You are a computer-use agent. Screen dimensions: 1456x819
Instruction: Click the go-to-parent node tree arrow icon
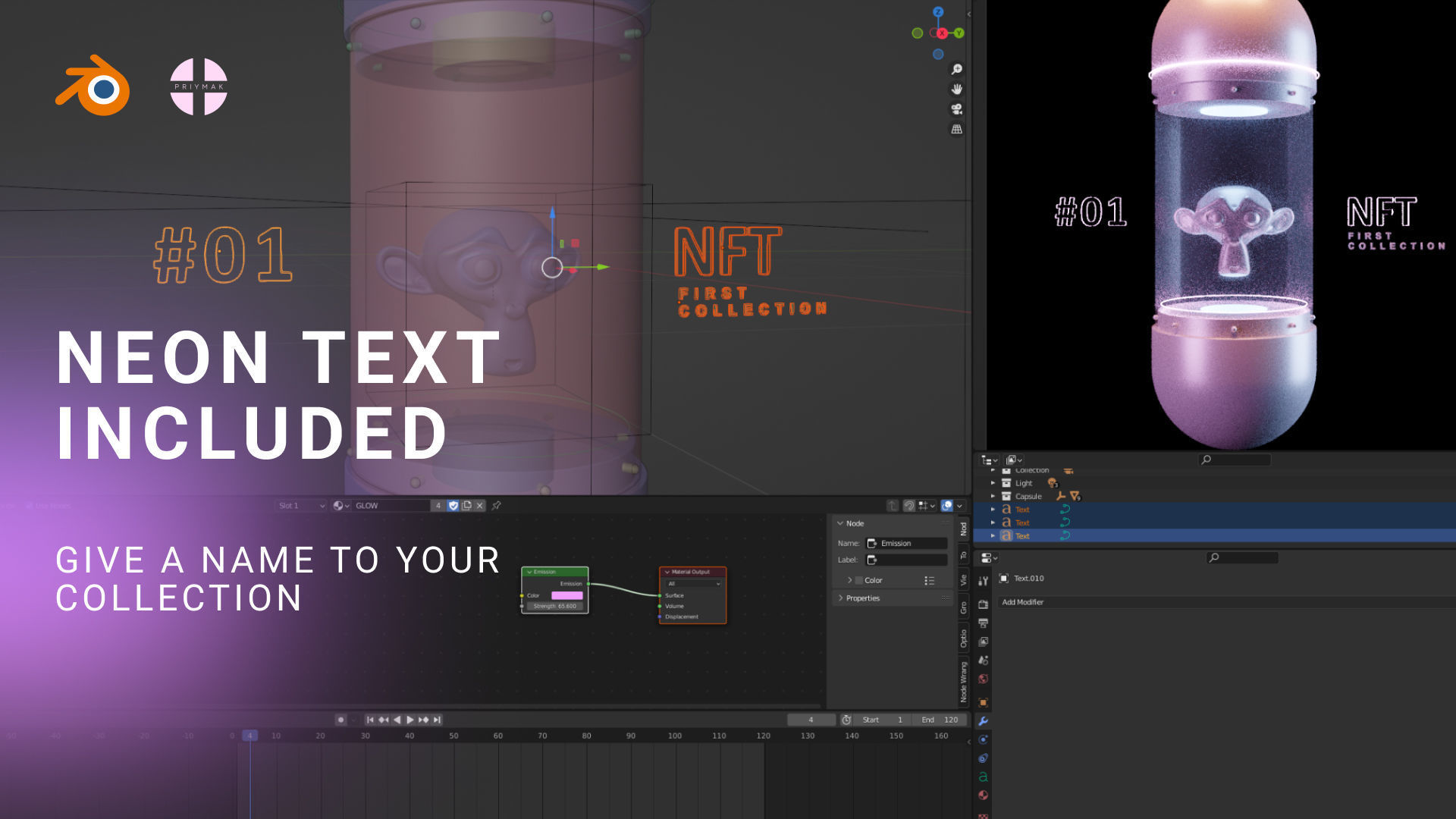point(893,506)
